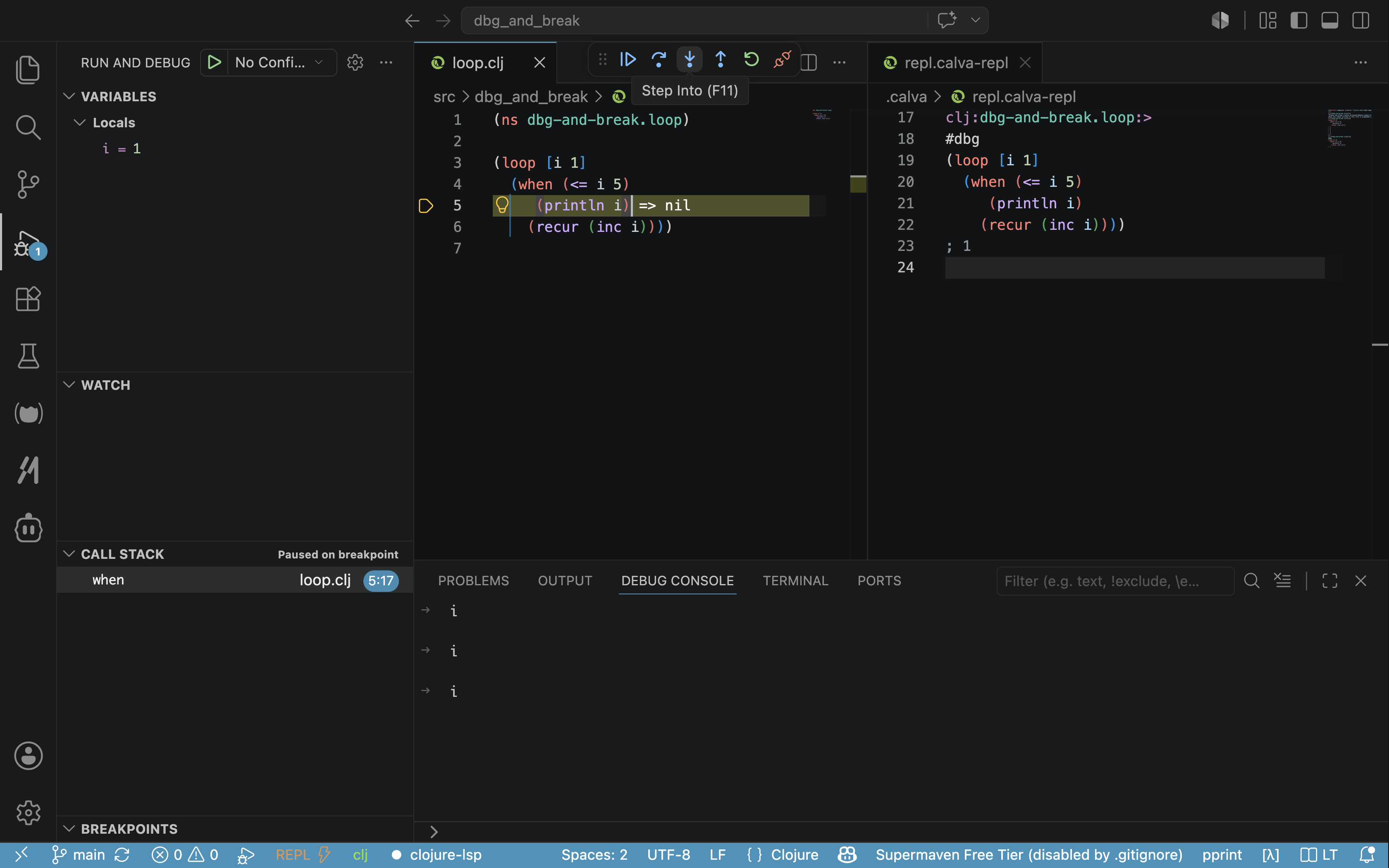Open the Accounts menu icon
This screenshot has height=868, width=1389.
tap(28, 756)
